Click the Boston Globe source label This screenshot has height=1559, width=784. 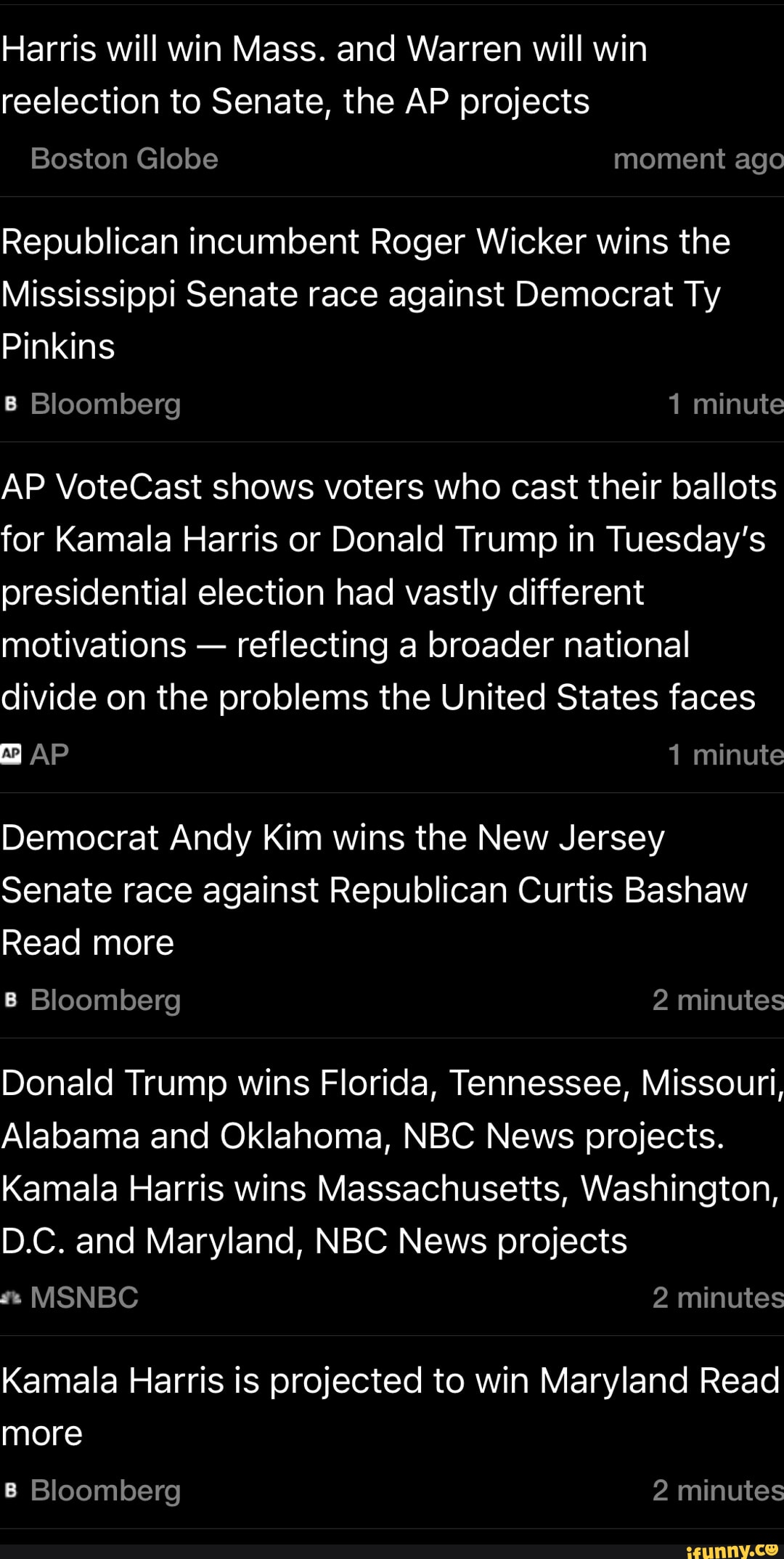tap(125, 158)
